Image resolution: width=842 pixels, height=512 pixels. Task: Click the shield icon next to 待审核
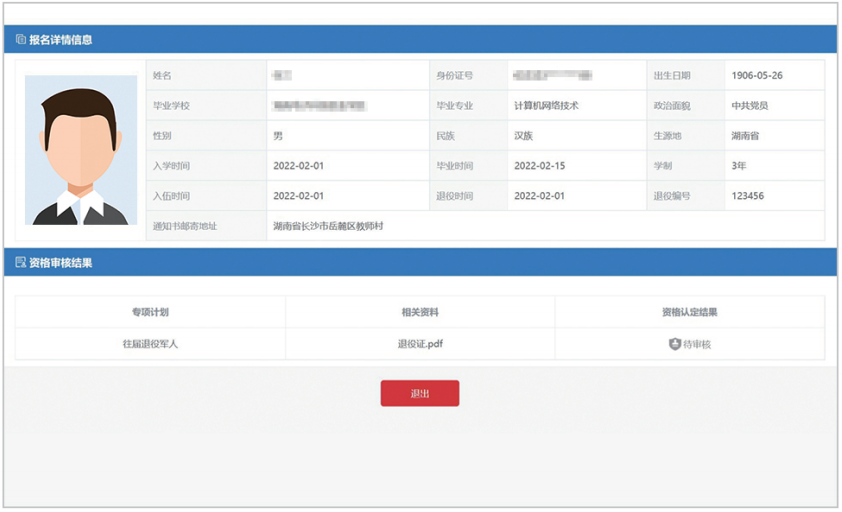click(x=675, y=344)
